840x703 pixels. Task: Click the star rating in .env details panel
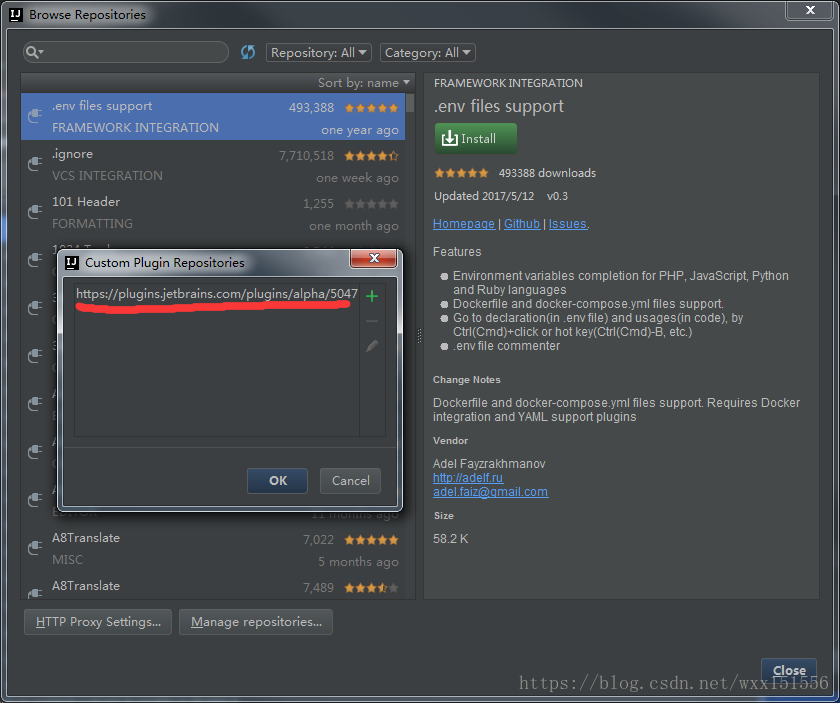pyautogui.click(x=461, y=173)
